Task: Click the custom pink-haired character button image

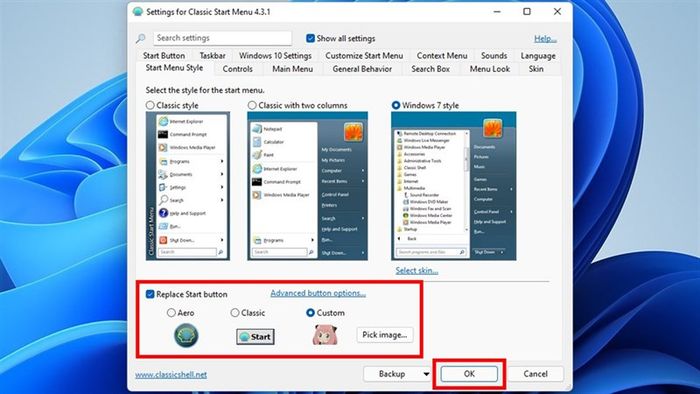Action: (325, 335)
